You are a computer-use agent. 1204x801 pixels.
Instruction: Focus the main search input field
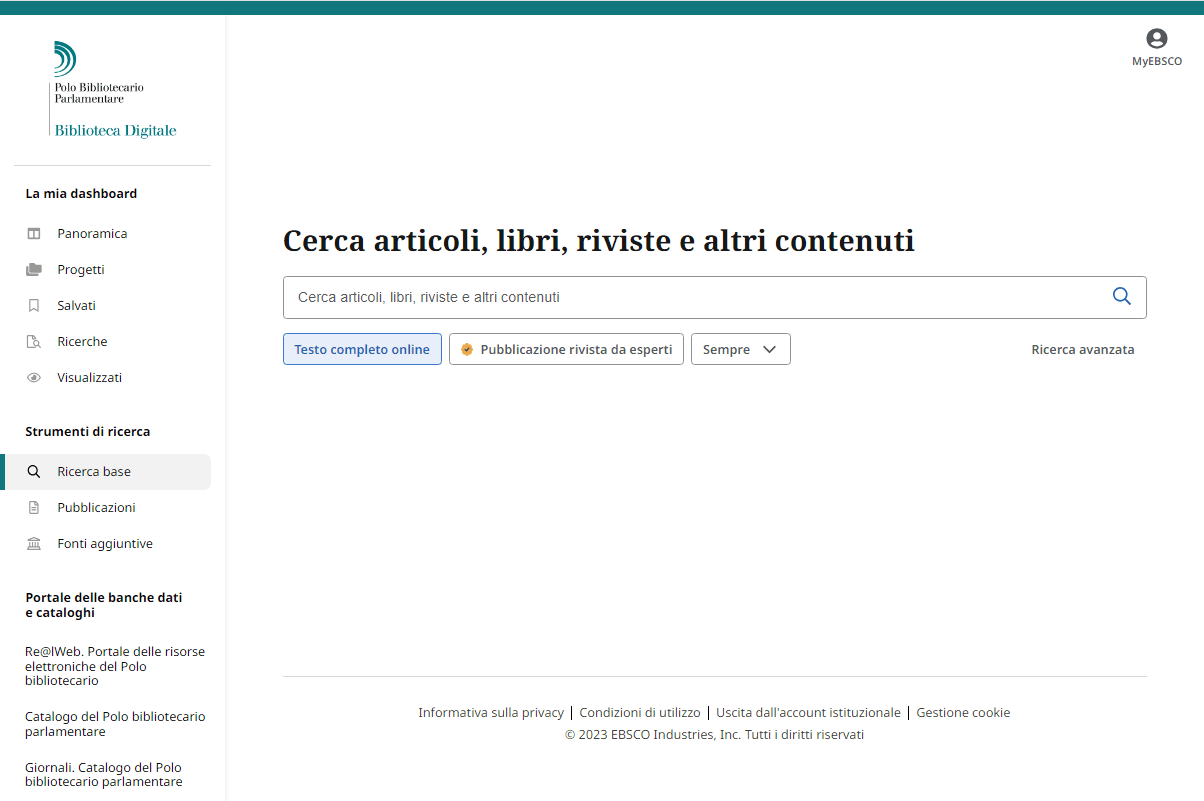(x=690, y=297)
